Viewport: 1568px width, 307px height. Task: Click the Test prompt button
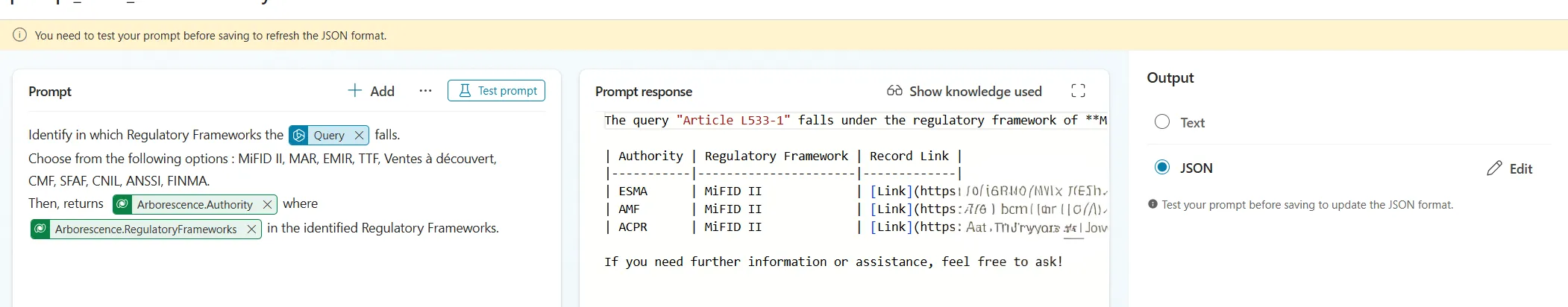[x=496, y=90]
